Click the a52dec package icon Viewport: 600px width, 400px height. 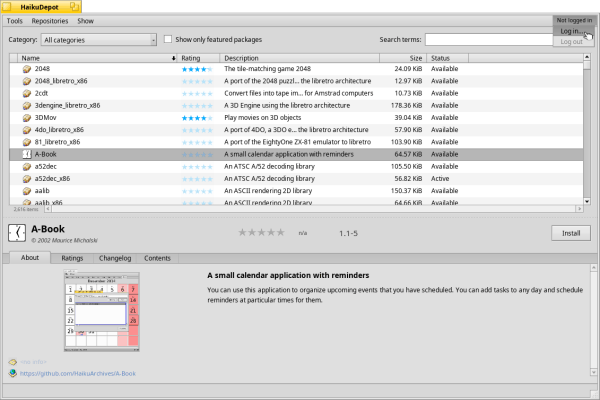point(27,166)
